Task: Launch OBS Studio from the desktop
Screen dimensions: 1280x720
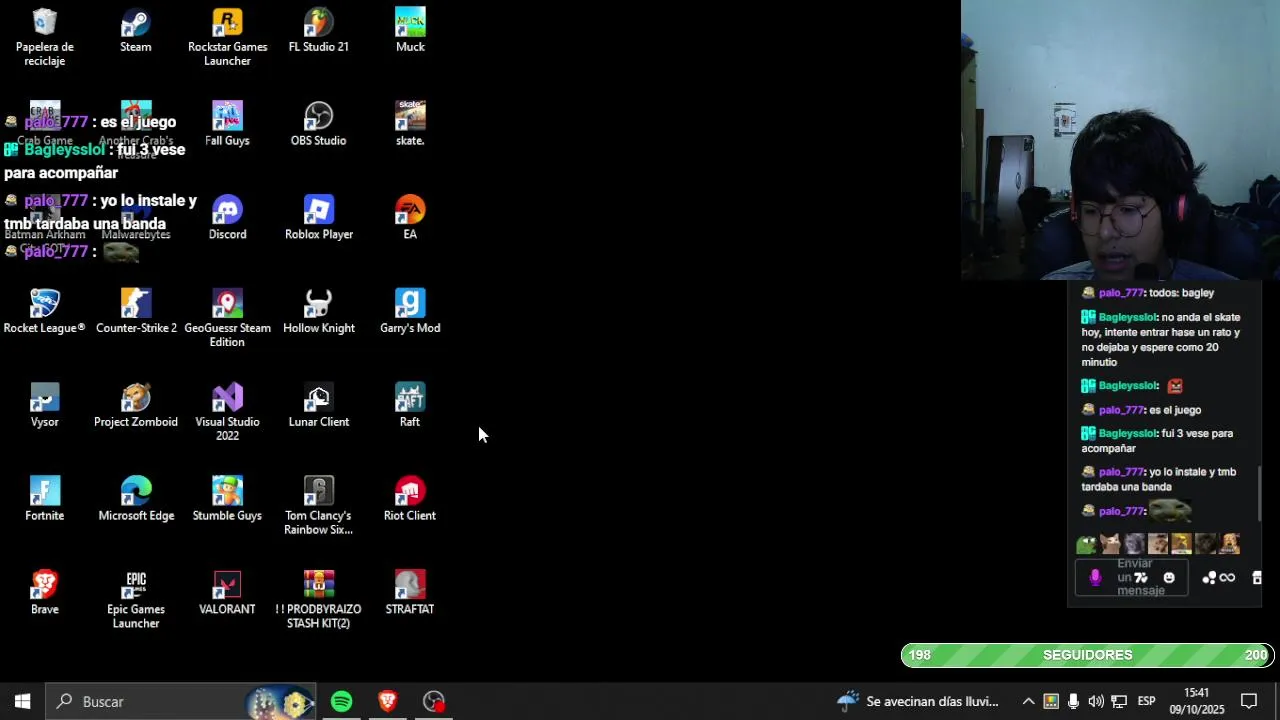Action: (319, 124)
